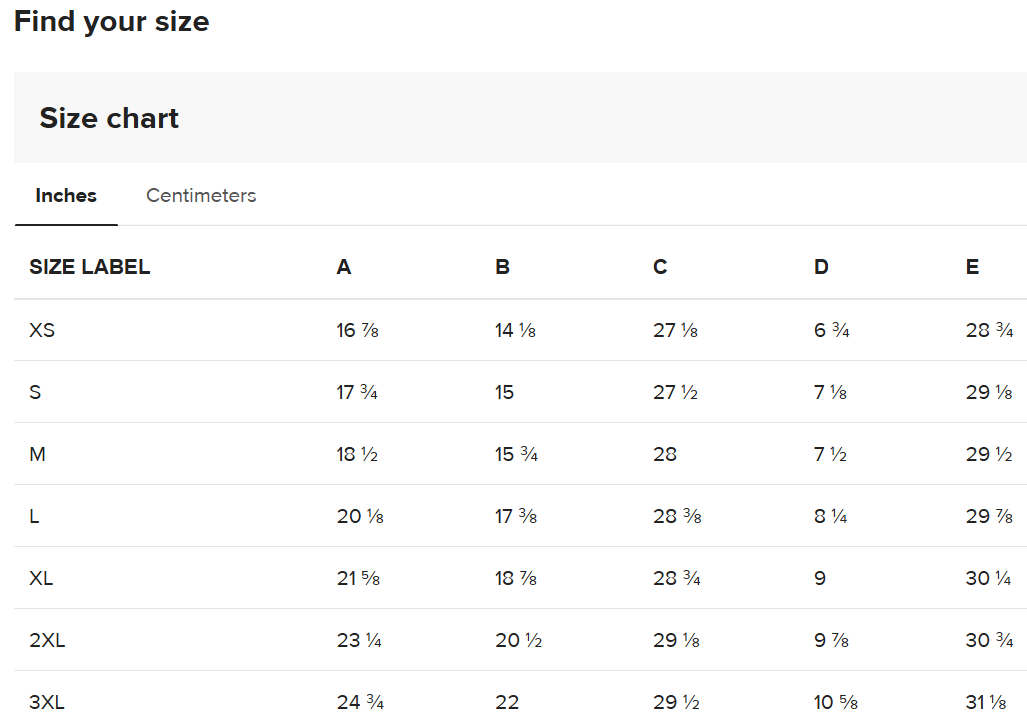
Task: Click the Find your size heading
Action: pos(111,22)
